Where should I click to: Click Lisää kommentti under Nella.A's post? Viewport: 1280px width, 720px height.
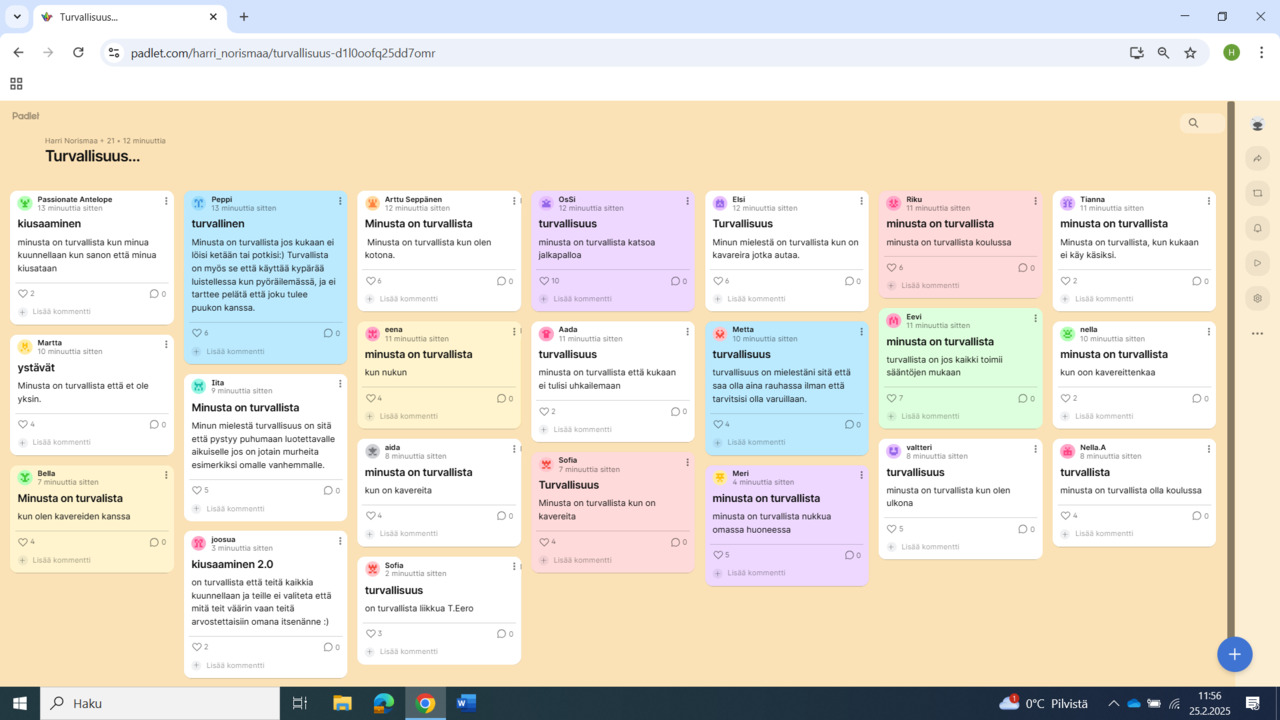(x=1098, y=533)
